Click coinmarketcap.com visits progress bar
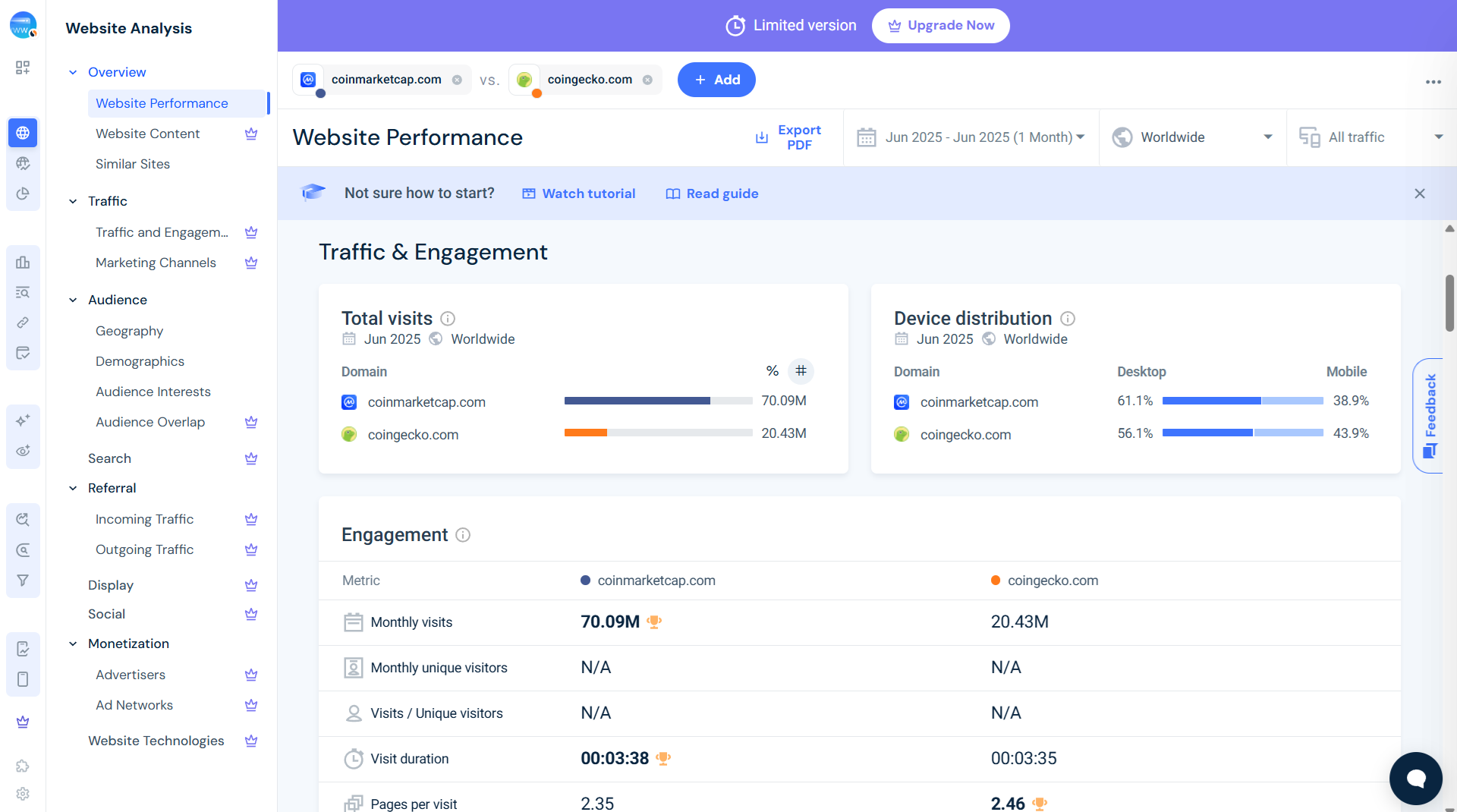The height and width of the screenshot is (812, 1457). click(x=658, y=401)
